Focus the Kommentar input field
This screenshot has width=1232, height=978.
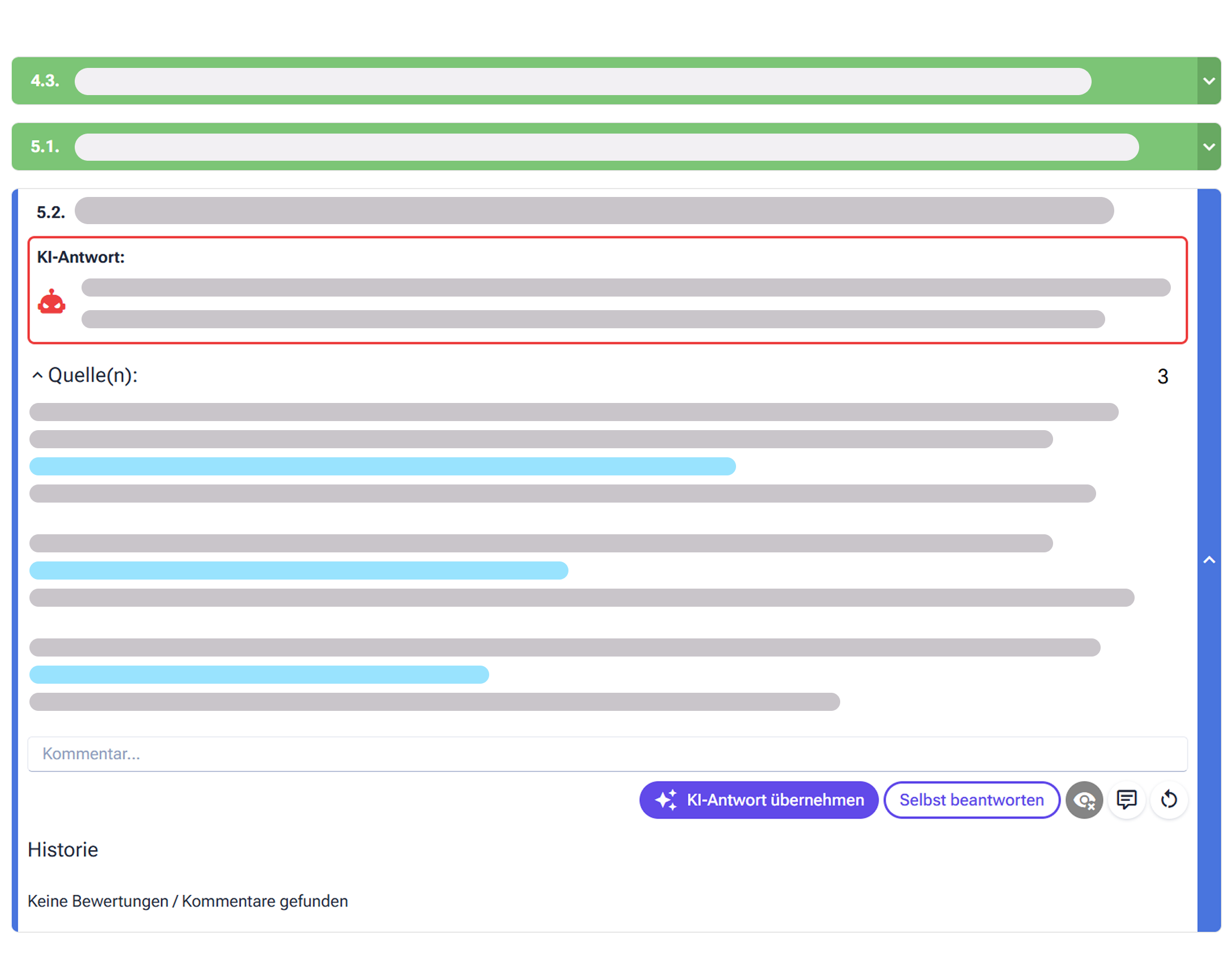coord(608,754)
